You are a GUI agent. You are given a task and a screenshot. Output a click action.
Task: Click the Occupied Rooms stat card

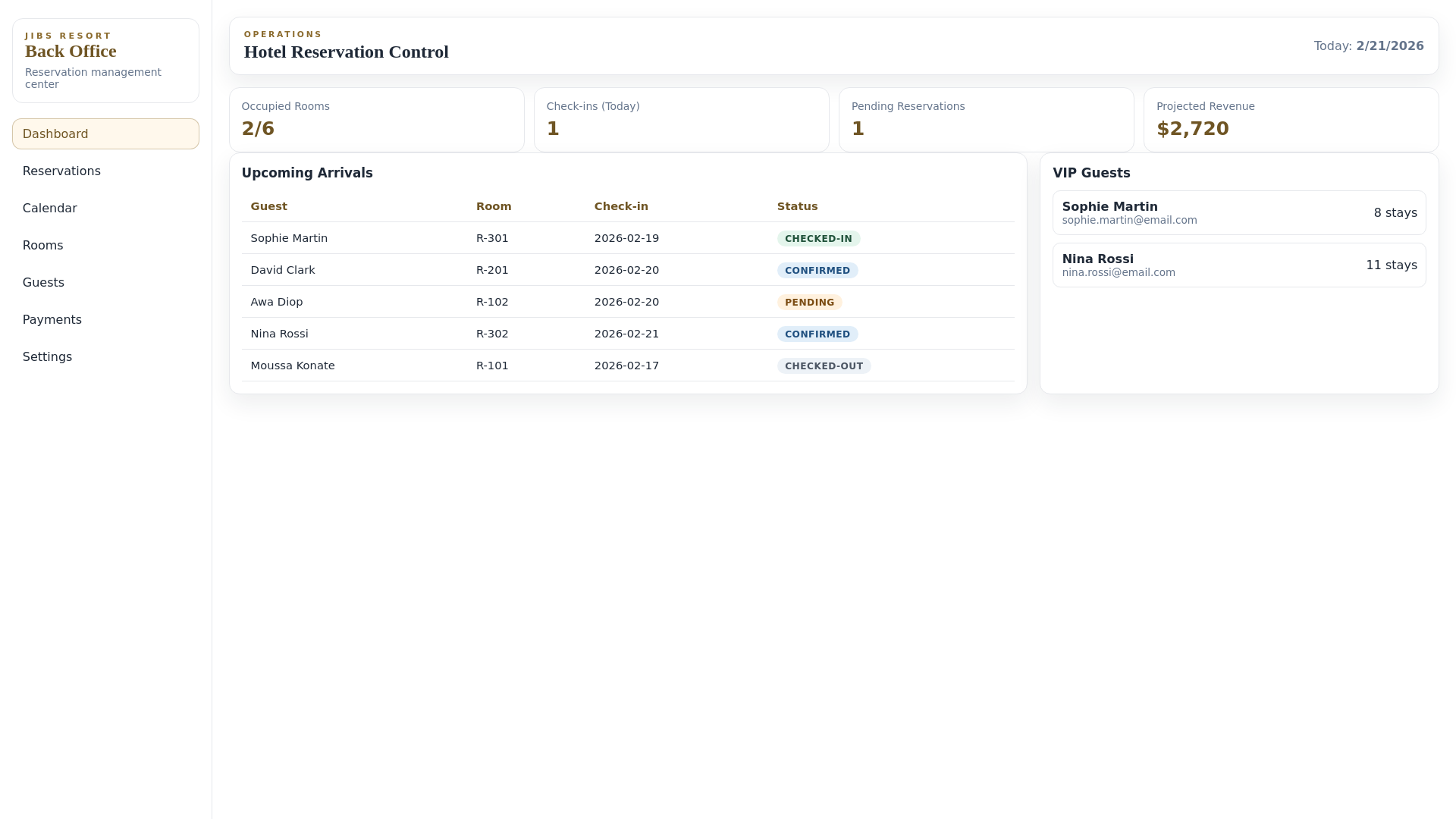pos(377,120)
